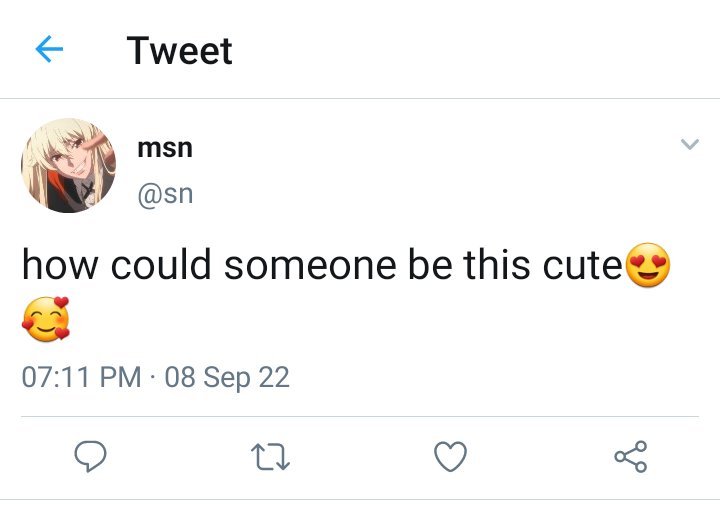Viewport: 720px width, 511px height.
Task: Click the word "someone" in tweet text
Action: (x=310, y=265)
